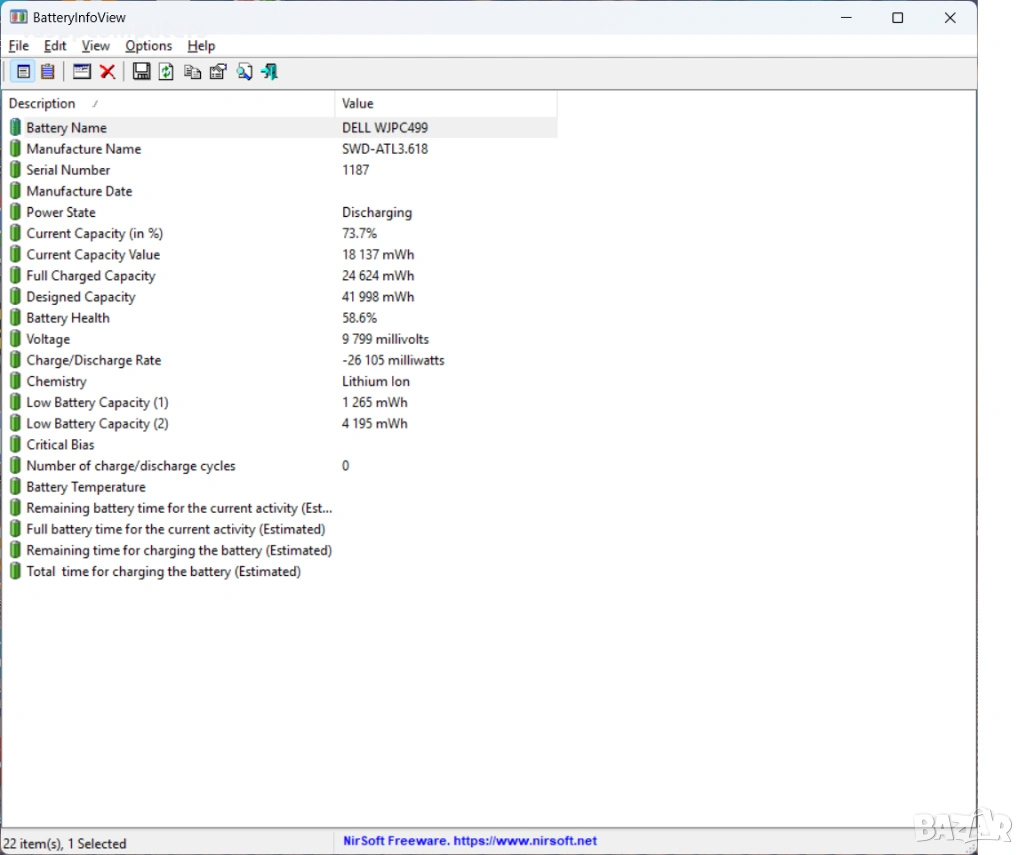Click the battery log clipboard icon
The image size is (1024, 855).
(x=47, y=72)
